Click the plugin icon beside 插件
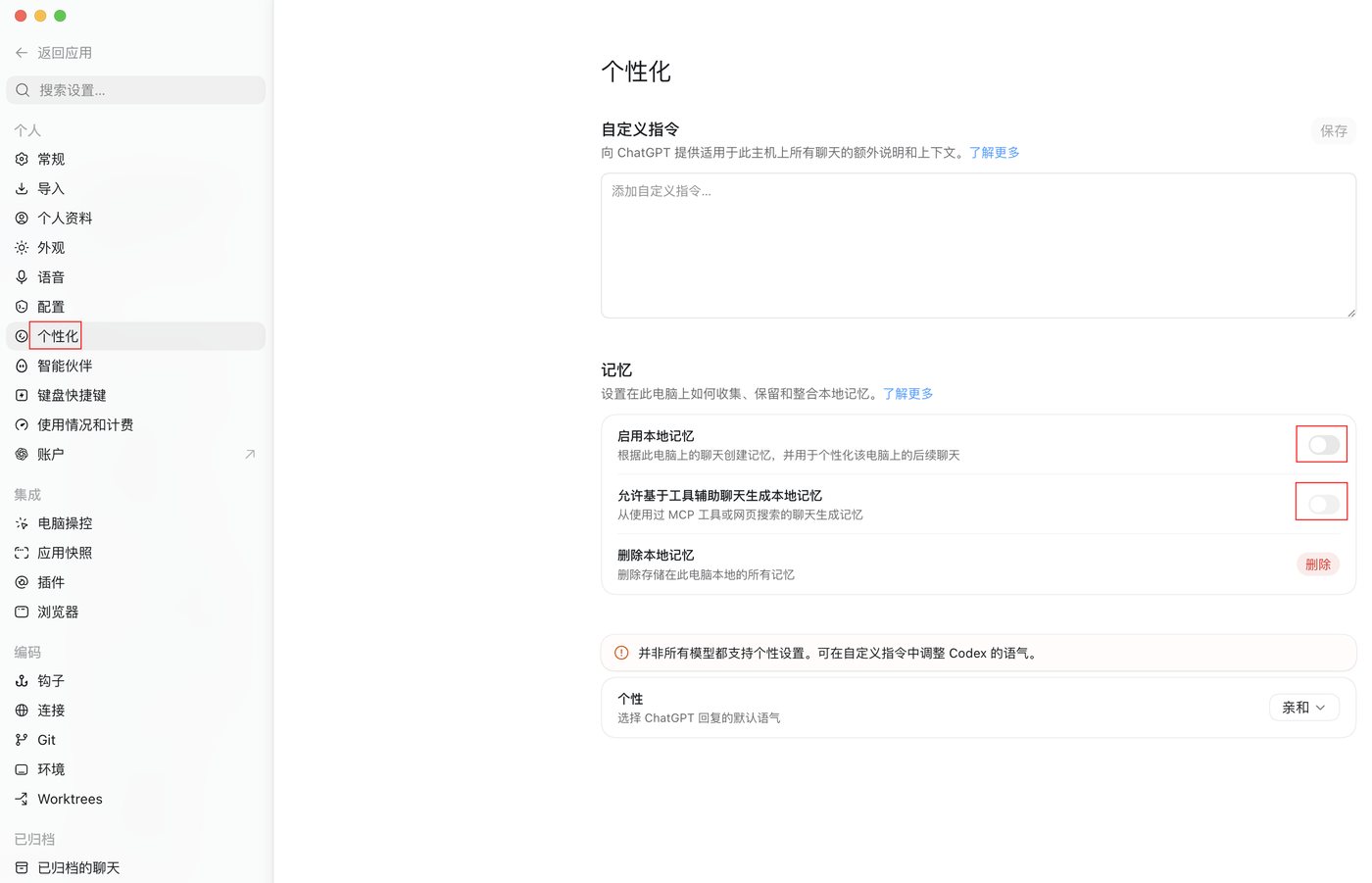The image size is (1372, 883). point(22,582)
